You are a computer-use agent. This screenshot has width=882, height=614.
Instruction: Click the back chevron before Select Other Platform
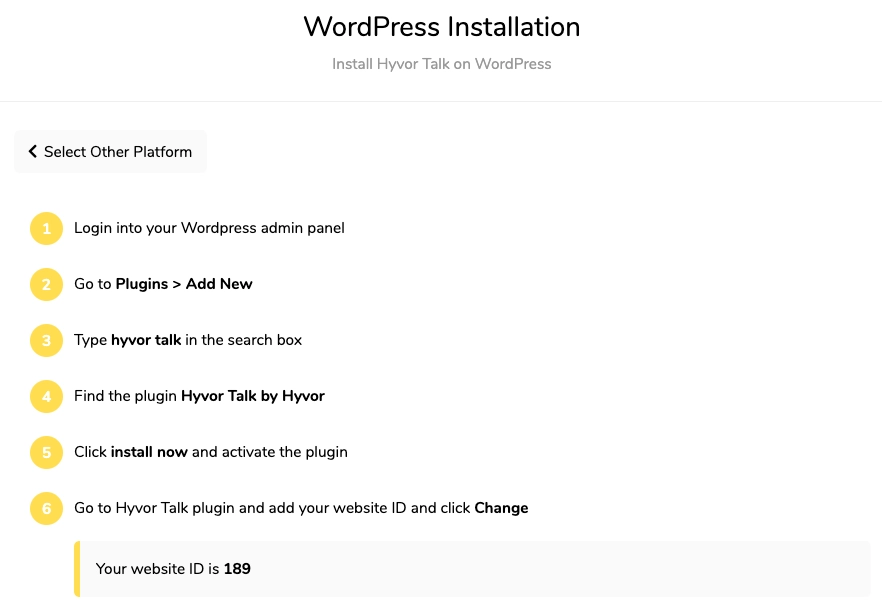(x=33, y=152)
